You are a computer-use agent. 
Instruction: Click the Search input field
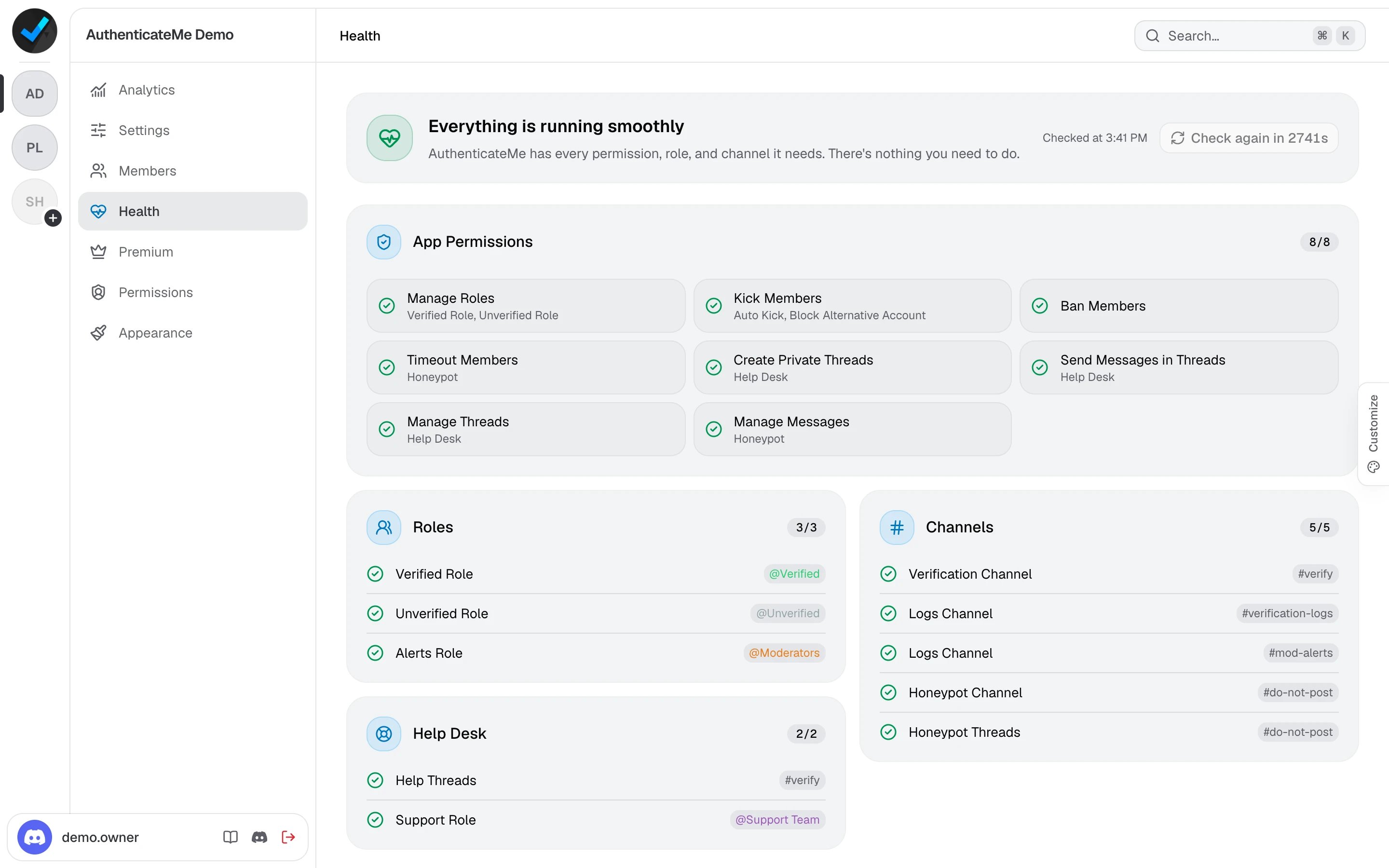pyautogui.click(x=1250, y=36)
